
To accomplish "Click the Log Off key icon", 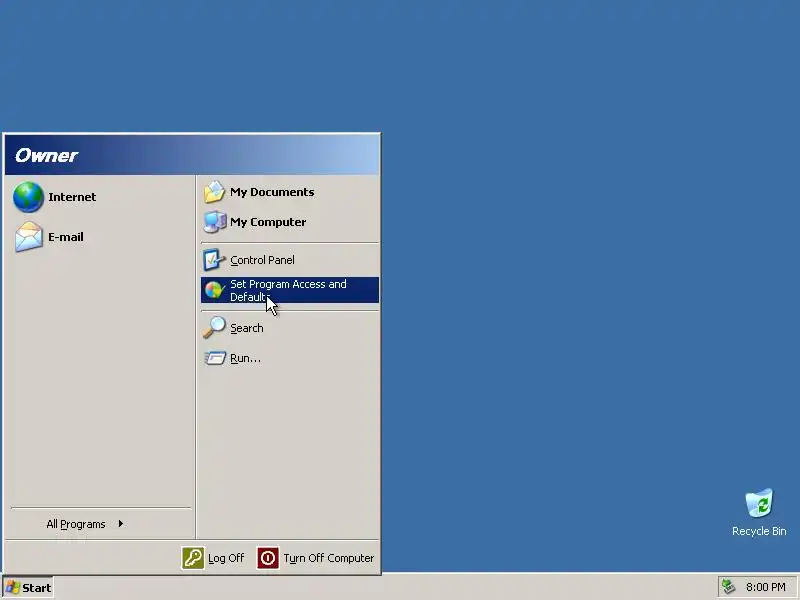I will 193,558.
